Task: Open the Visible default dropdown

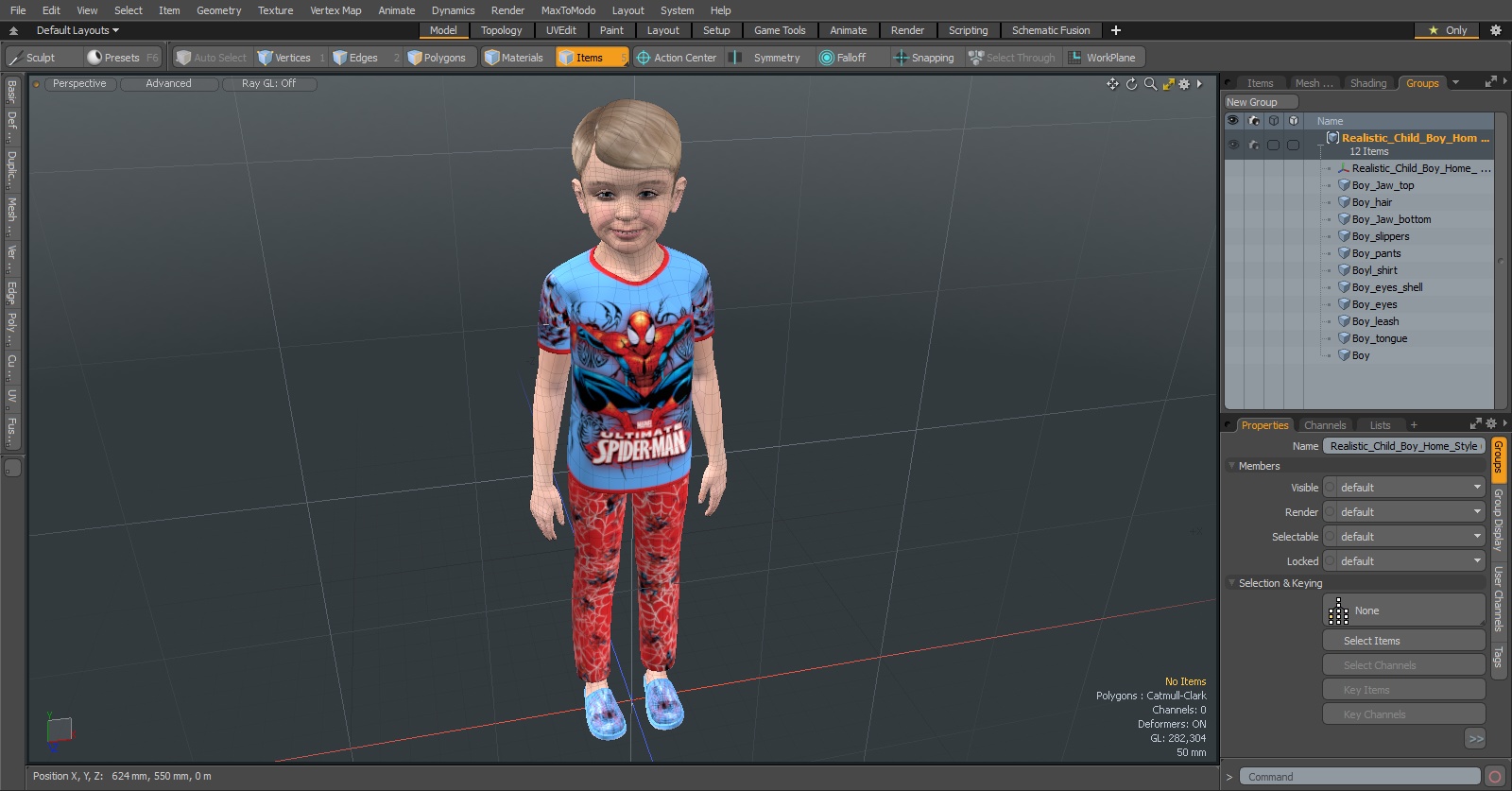Action: click(x=1404, y=488)
